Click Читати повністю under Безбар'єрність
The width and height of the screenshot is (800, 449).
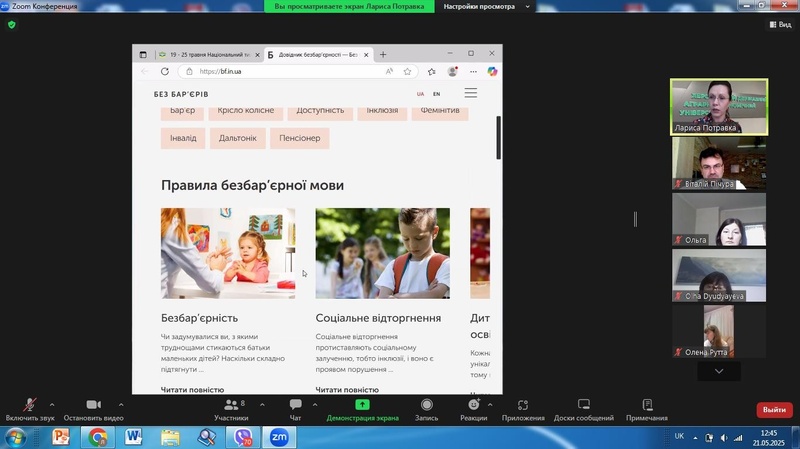[192, 389]
